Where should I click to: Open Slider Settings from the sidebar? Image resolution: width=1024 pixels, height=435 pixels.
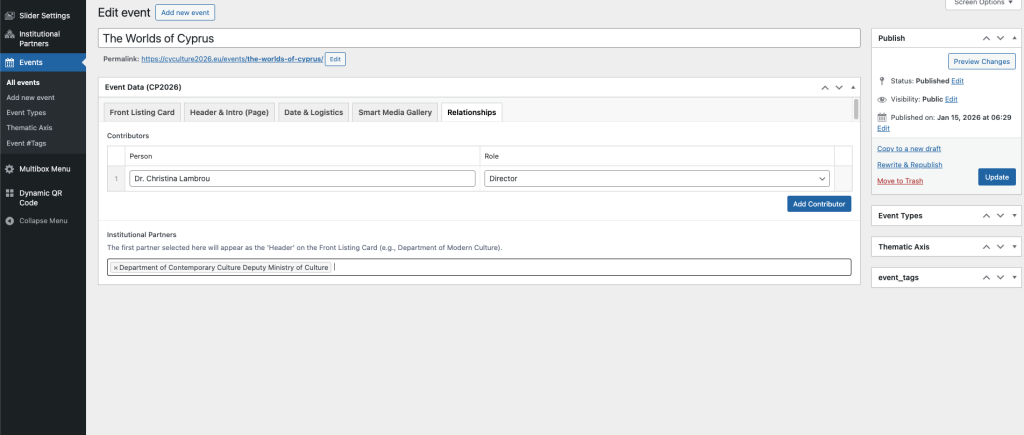point(42,16)
